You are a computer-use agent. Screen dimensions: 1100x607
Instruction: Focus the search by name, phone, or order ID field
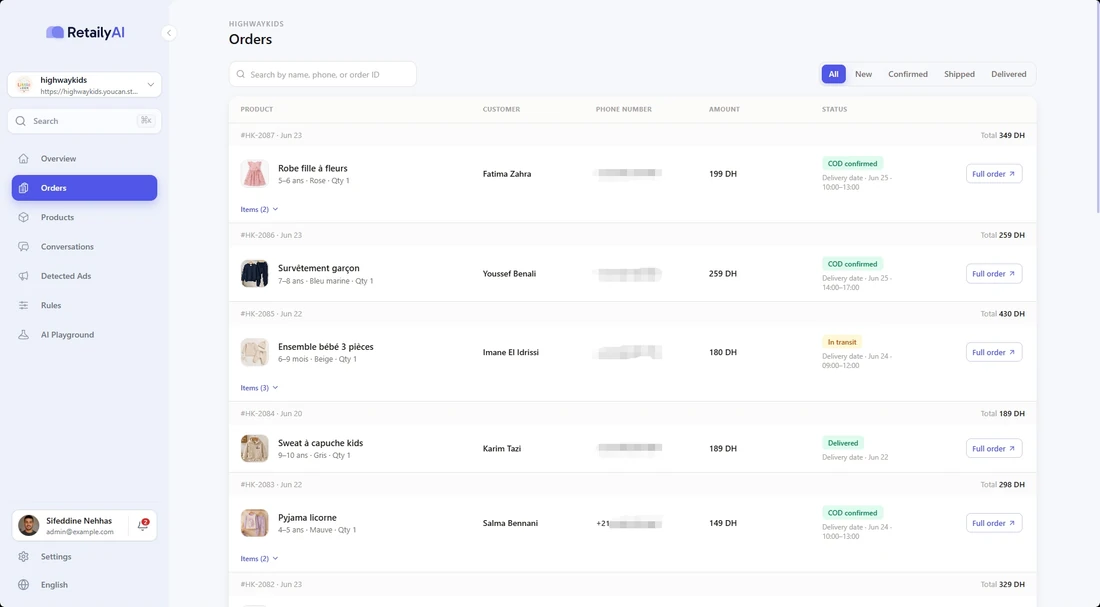click(323, 74)
